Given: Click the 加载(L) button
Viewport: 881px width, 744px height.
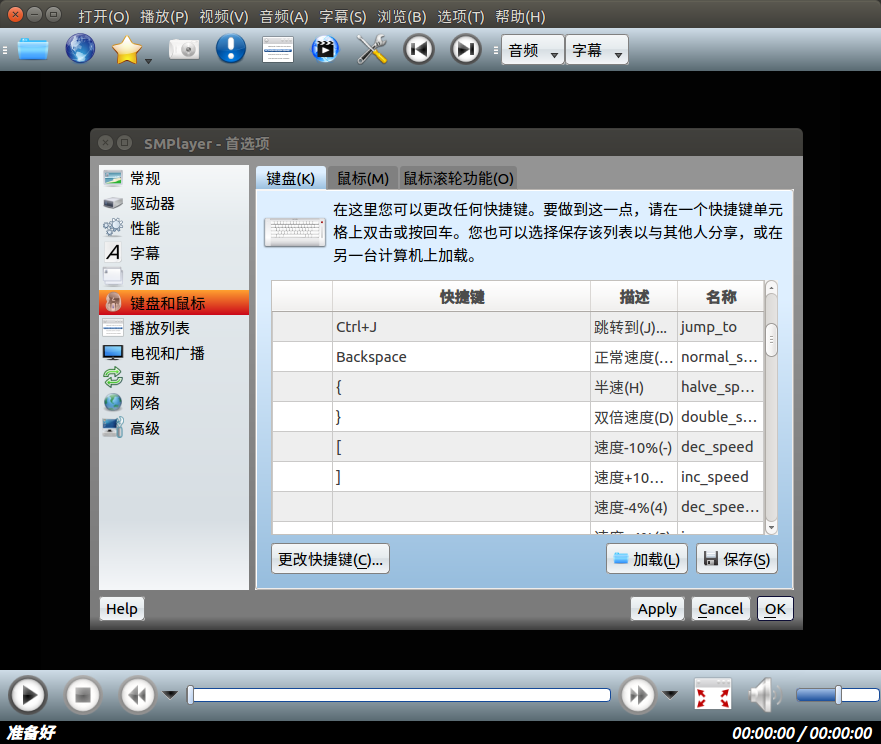Looking at the screenshot, I should tap(647, 559).
